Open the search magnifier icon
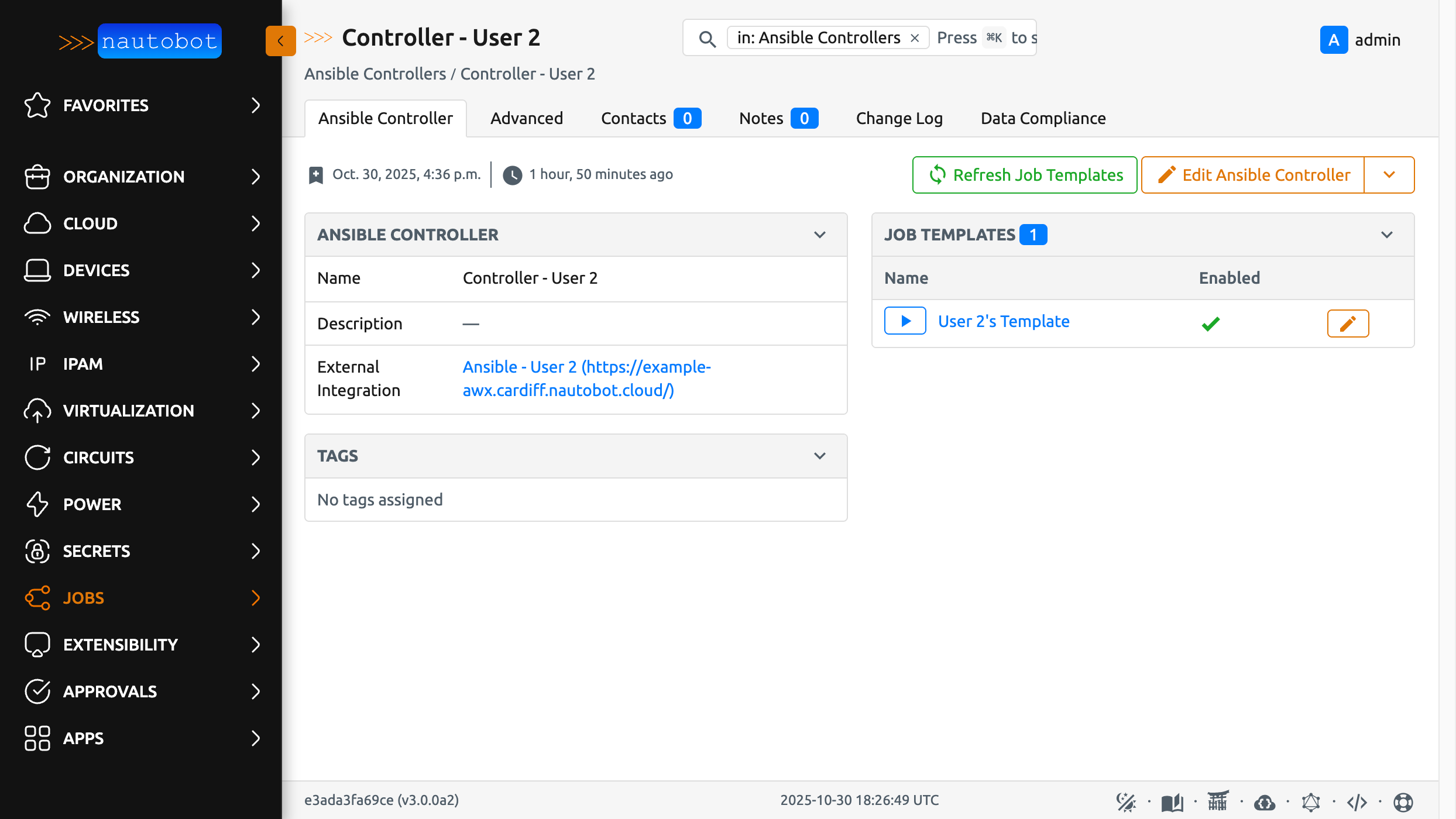 (x=708, y=39)
